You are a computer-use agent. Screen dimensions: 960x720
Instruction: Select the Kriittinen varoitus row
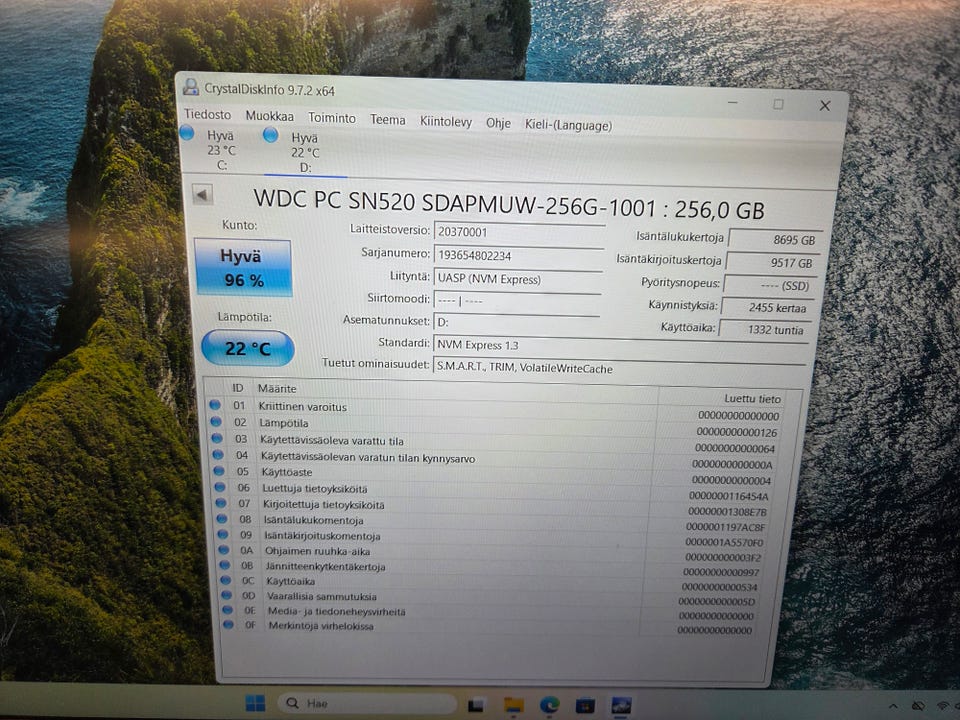pos(495,410)
